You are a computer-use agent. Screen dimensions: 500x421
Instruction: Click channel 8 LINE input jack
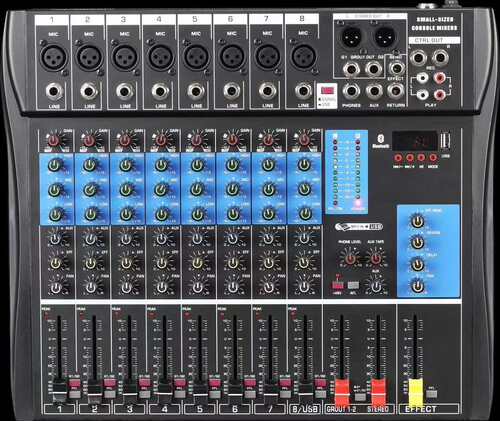click(x=303, y=90)
